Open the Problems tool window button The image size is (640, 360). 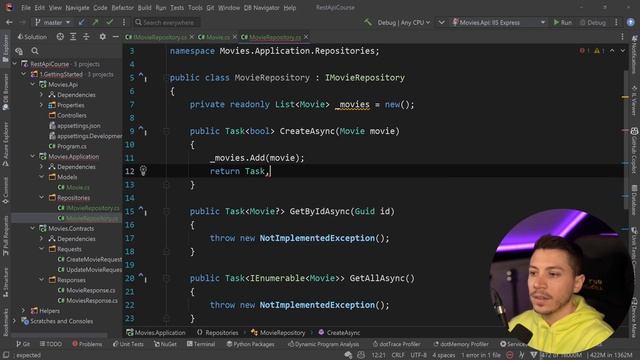(87, 344)
